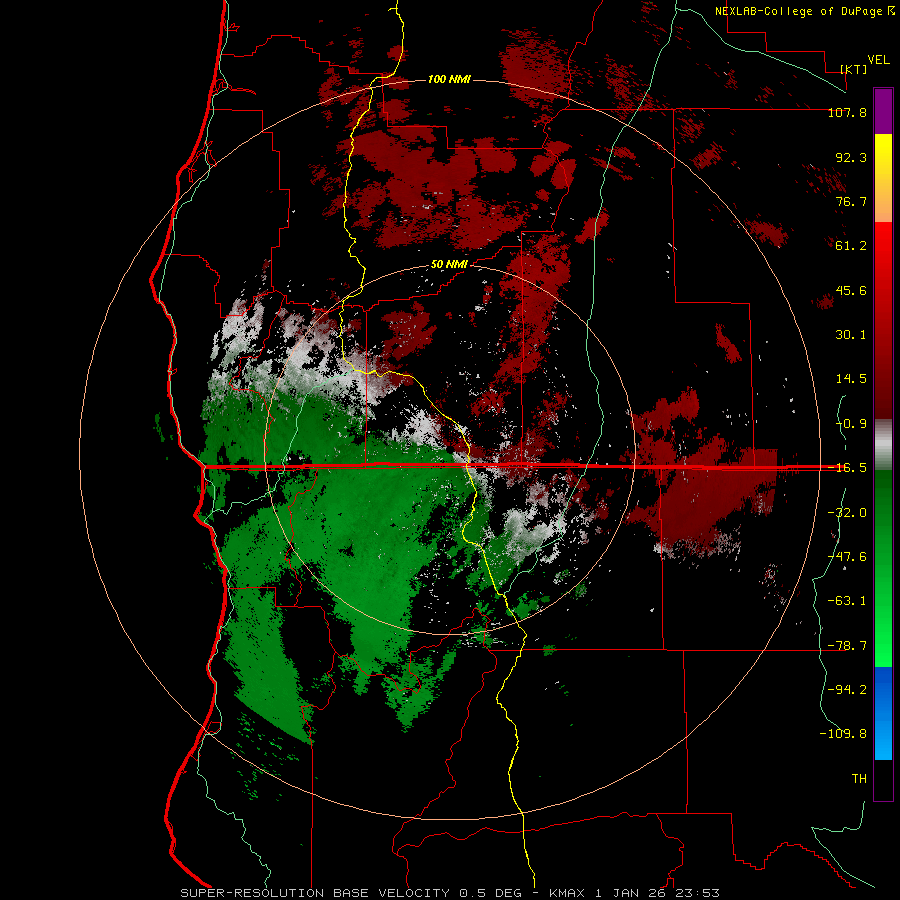Click the 107.8 legend value
Screen dimensions: 900x900
pyautogui.click(x=847, y=112)
